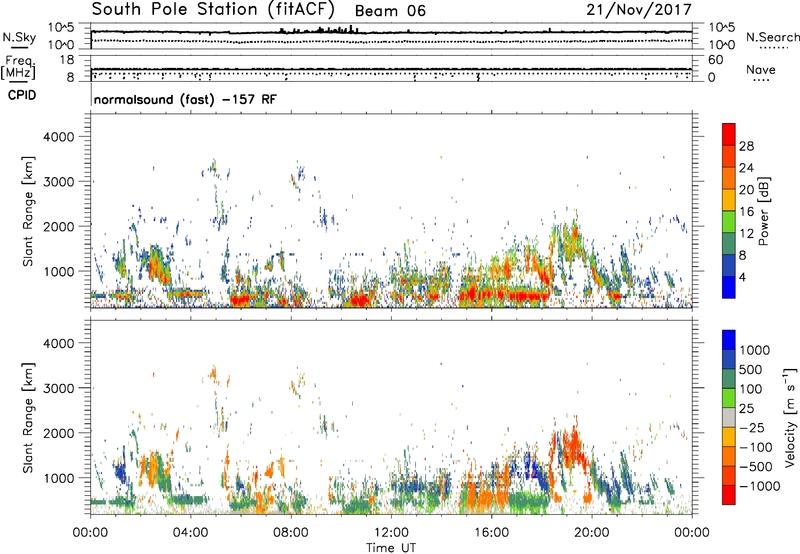
Task: Click the 'N.Search' legend label
Action: pyautogui.click(x=772, y=37)
